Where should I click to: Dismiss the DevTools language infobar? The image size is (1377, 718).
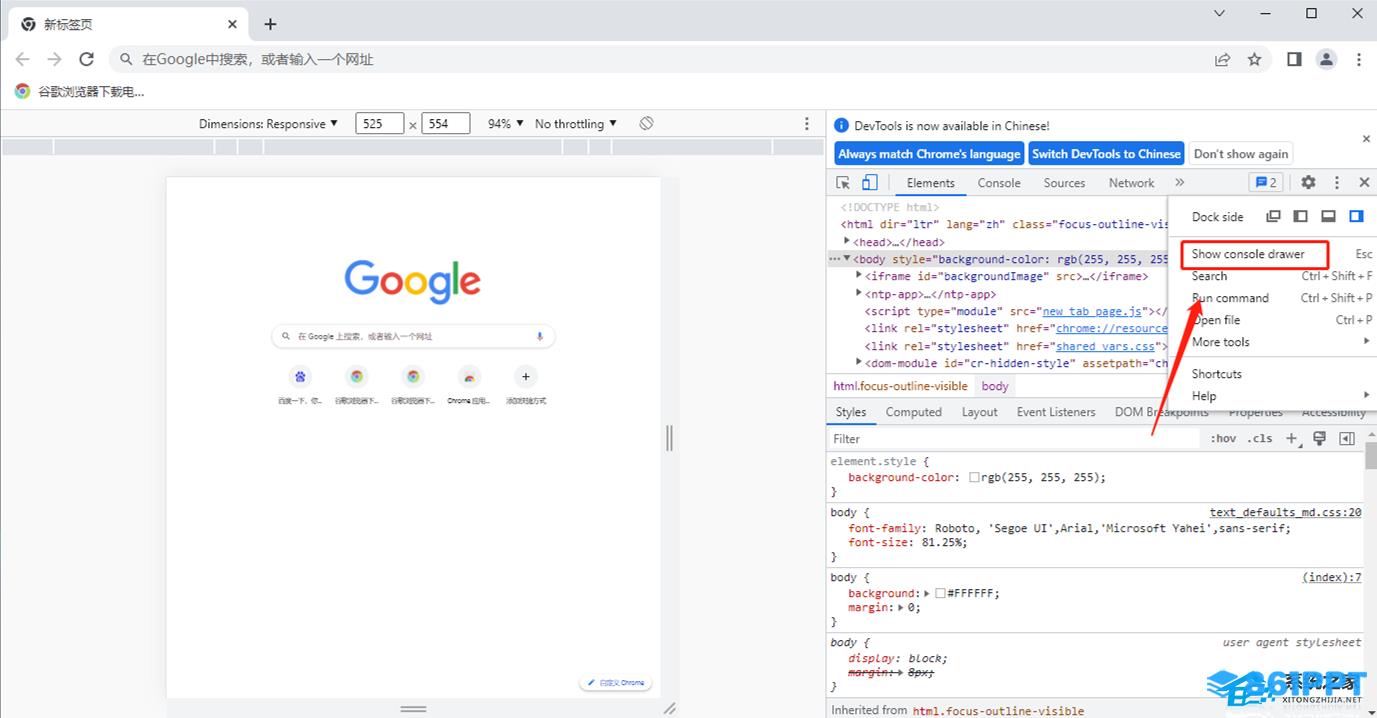pyautogui.click(x=1366, y=138)
